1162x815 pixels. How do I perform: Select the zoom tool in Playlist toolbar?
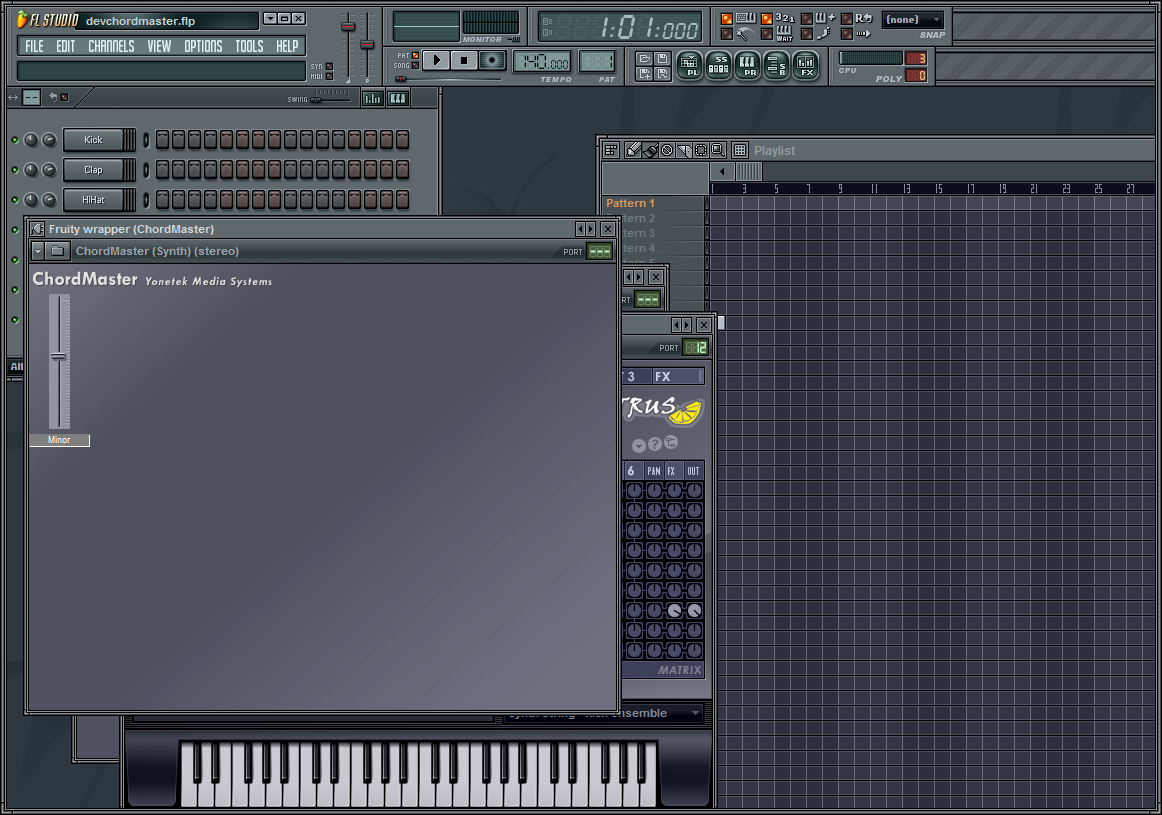717,150
